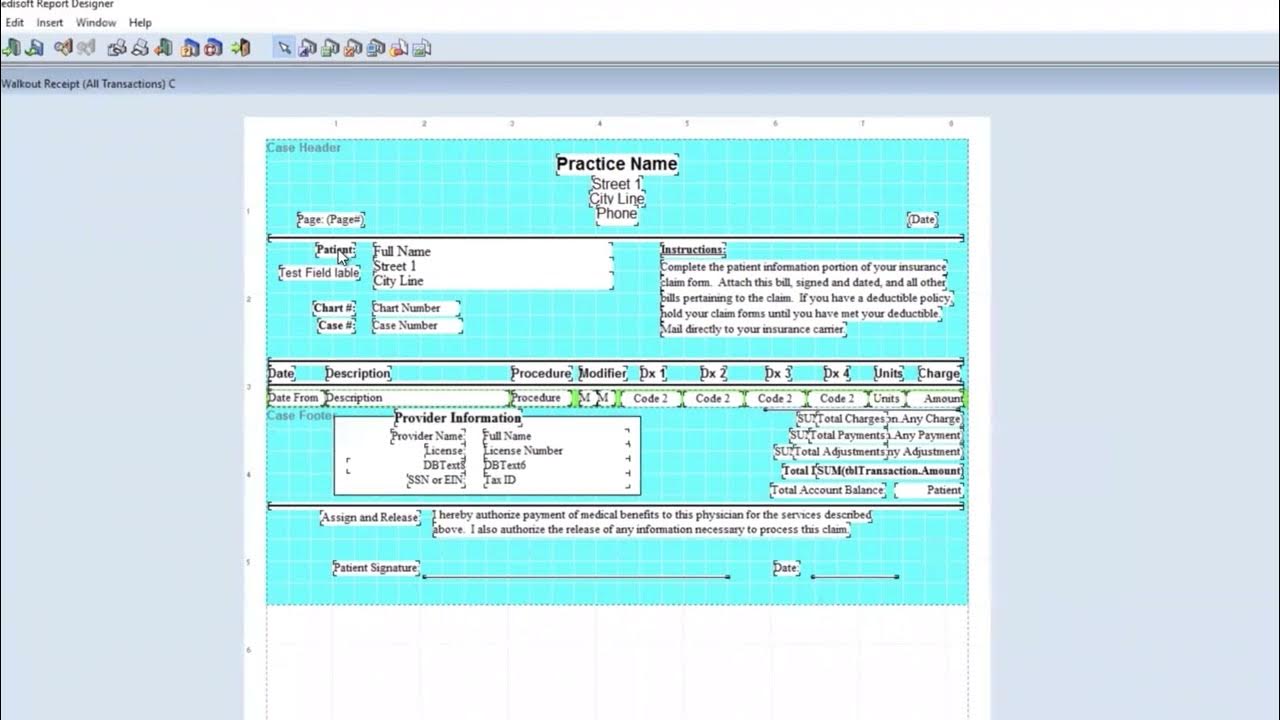Viewport: 1280px width, 720px height.
Task: Select the SSN or EIN label
Action: pos(436,480)
